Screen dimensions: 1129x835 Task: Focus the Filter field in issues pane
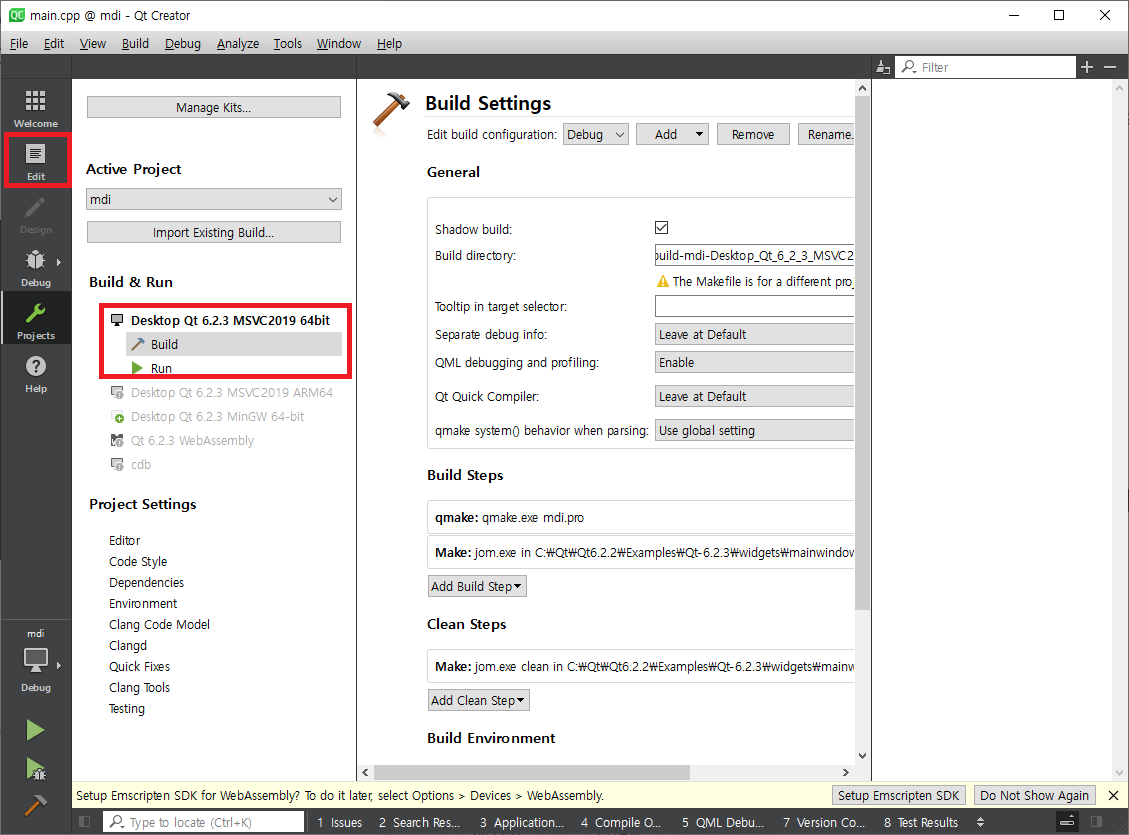tap(985, 67)
